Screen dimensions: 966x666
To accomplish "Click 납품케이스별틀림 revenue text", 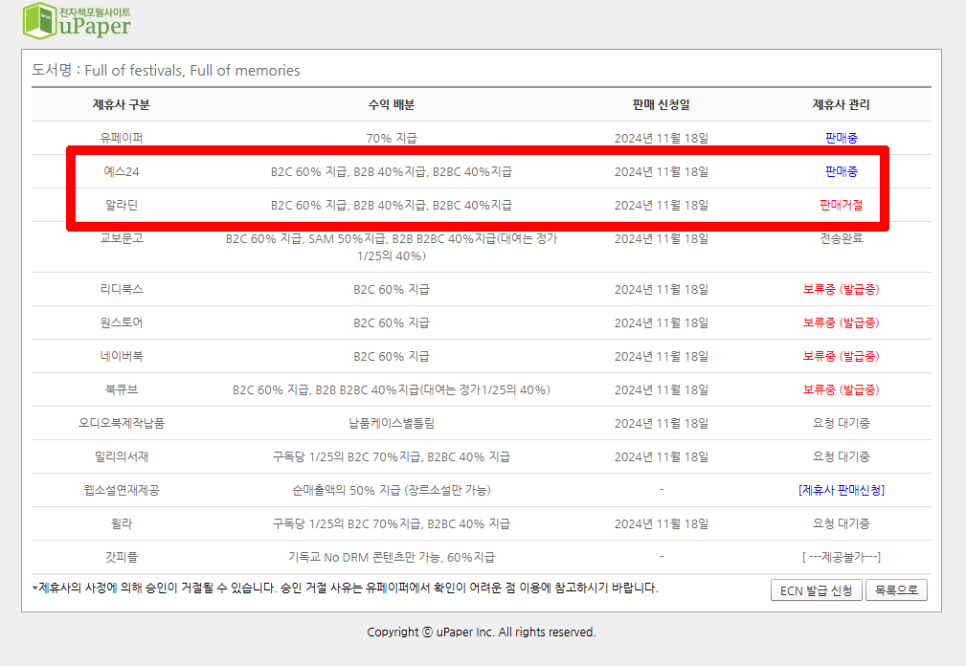I will click(391, 423).
